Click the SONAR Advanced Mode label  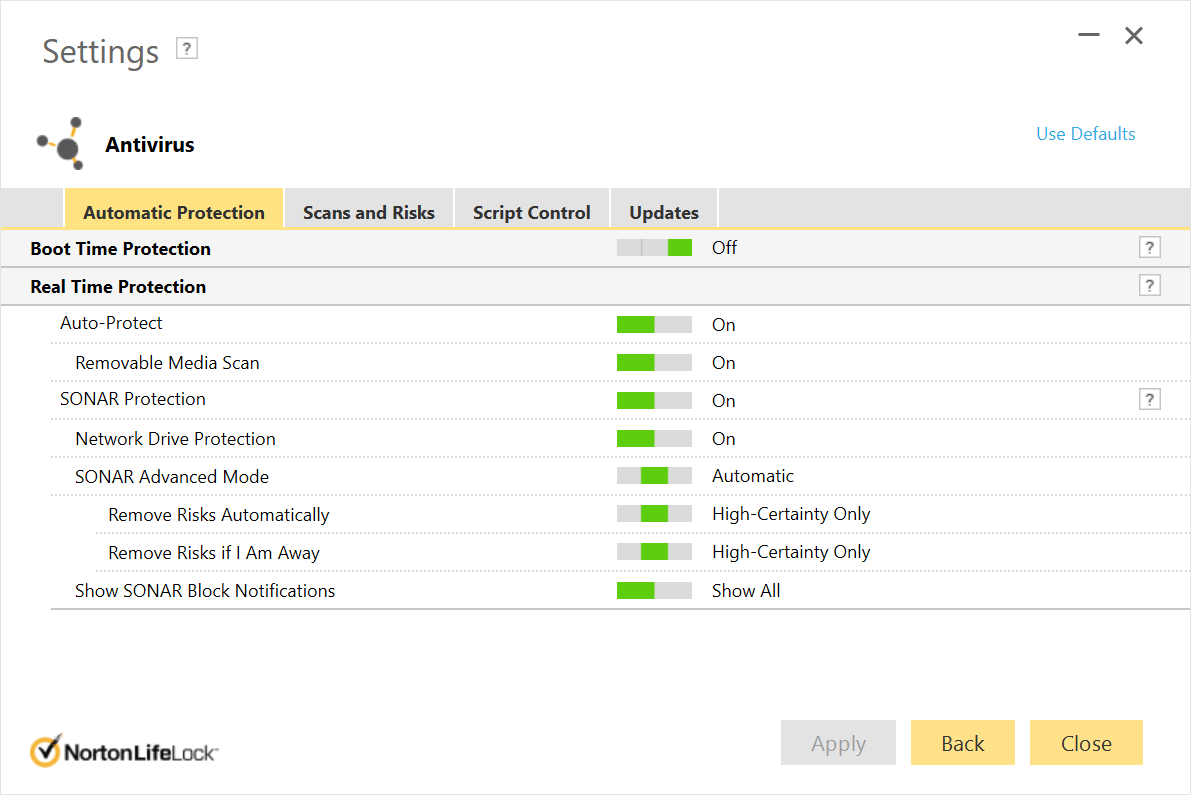[172, 476]
